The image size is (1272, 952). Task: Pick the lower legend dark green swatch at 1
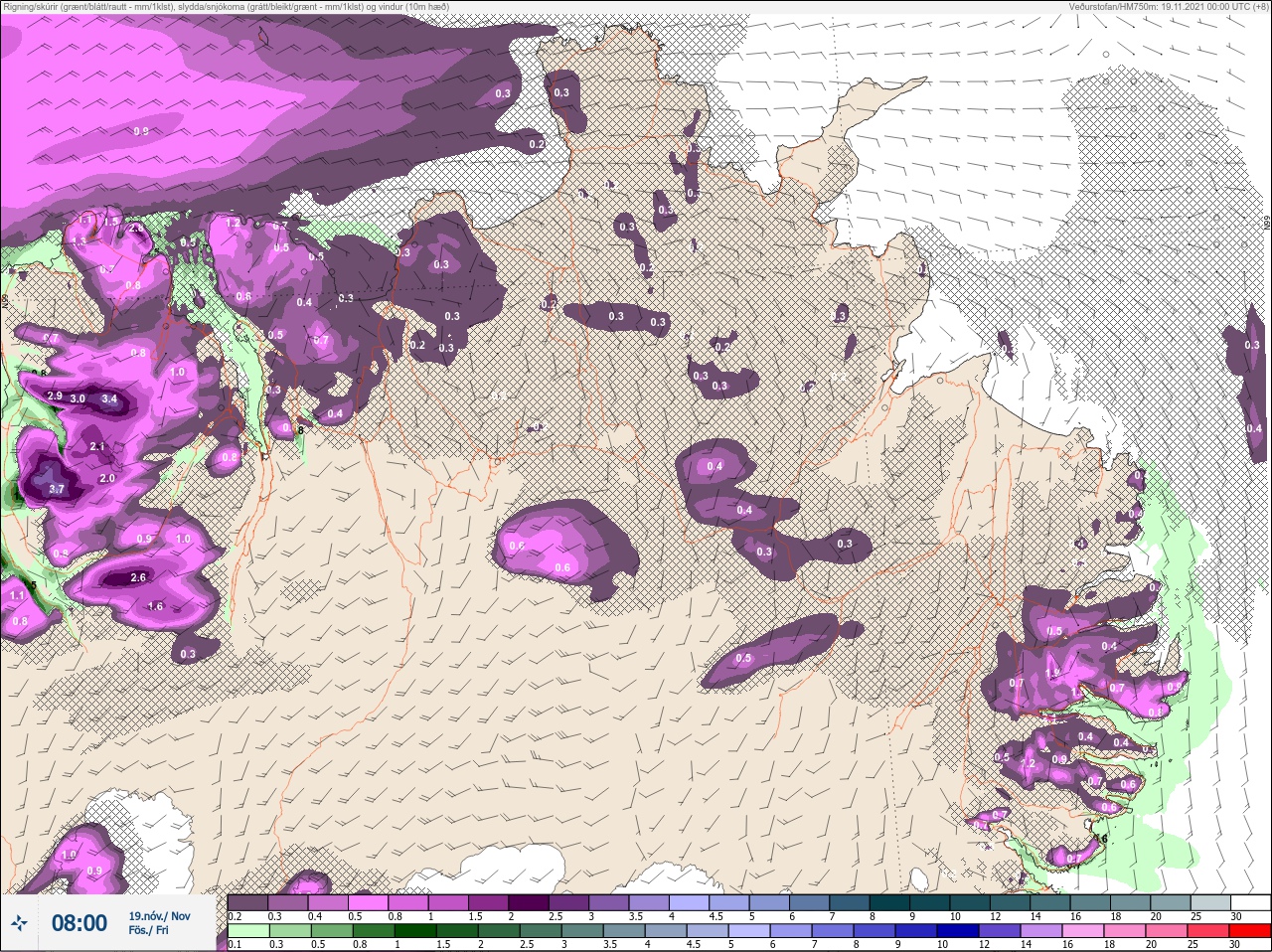point(414,931)
